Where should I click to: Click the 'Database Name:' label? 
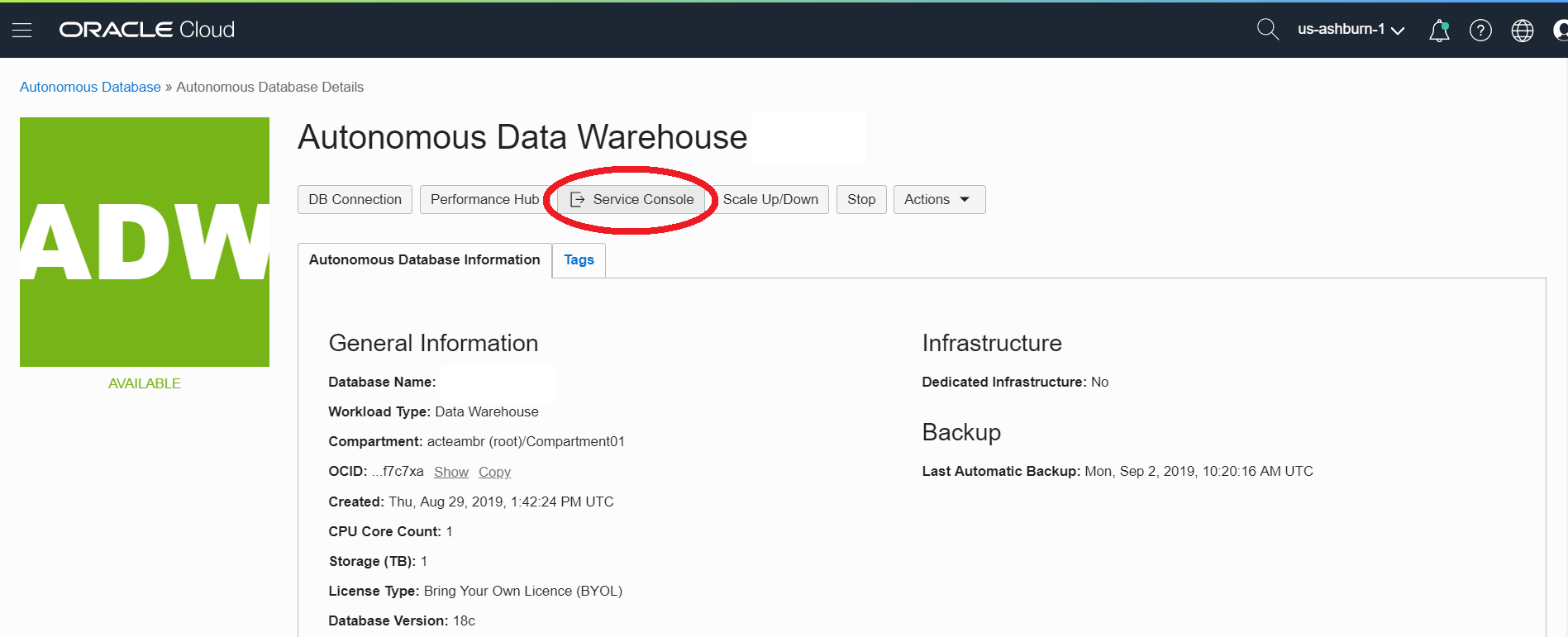(x=382, y=382)
